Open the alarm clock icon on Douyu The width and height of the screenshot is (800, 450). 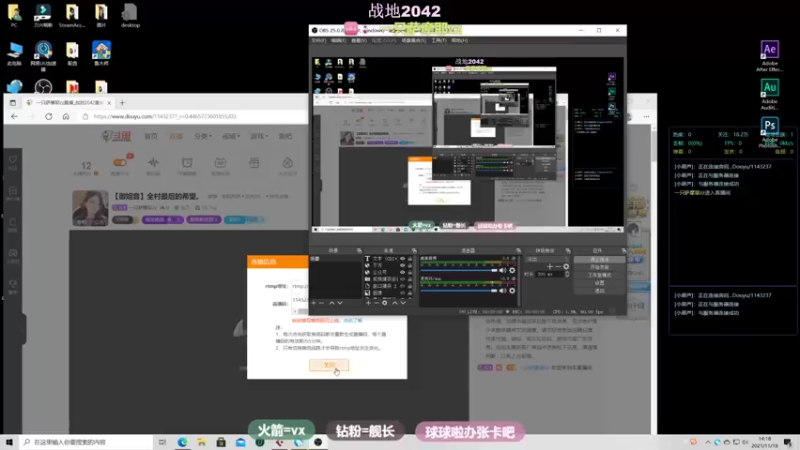click(187, 164)
